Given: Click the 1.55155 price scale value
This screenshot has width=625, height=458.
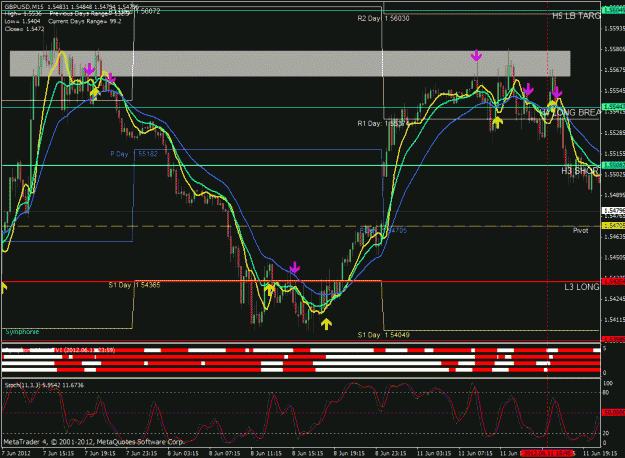Looking at the screenshot, I should coord(614,153).
